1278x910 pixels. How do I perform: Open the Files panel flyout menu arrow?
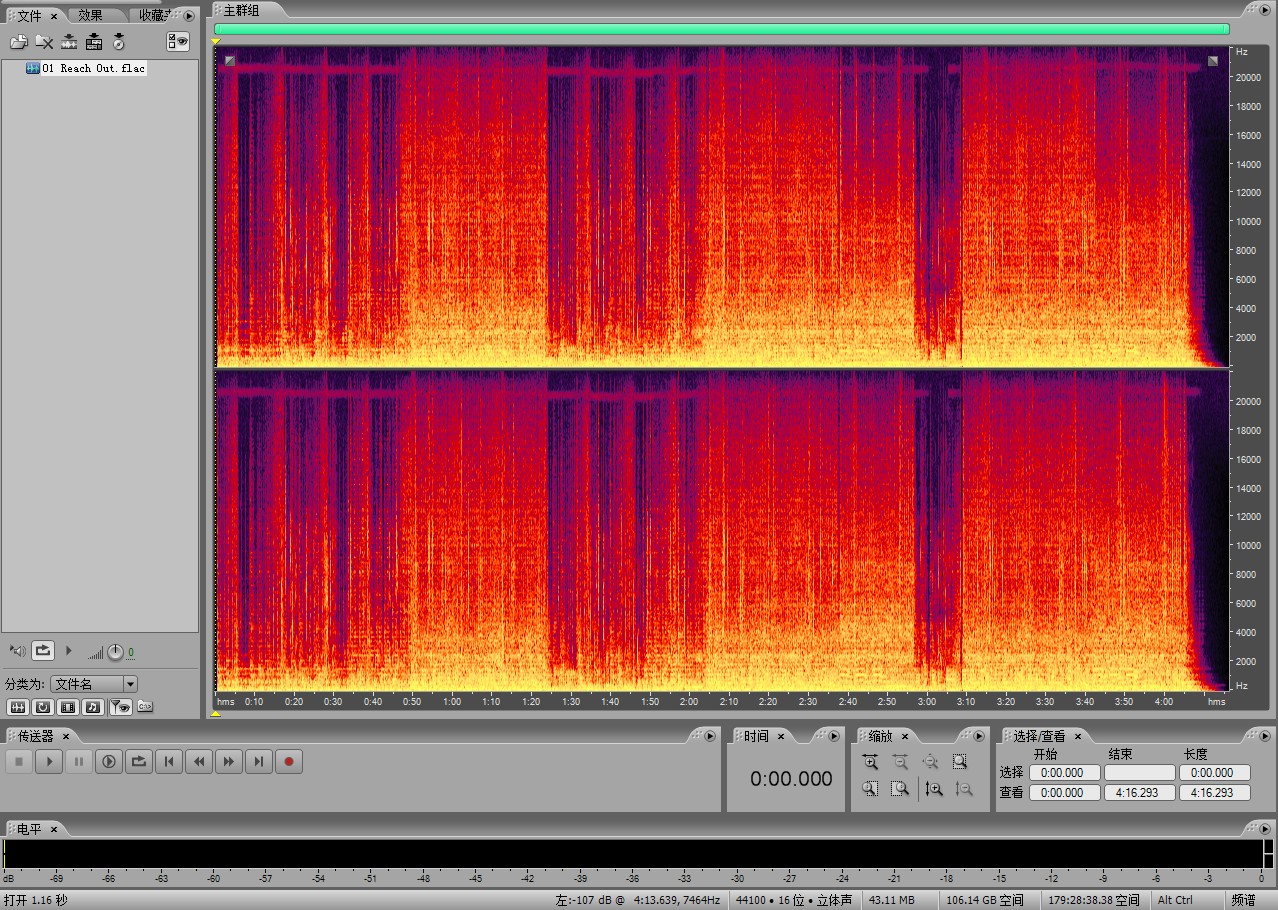[189, 16]
